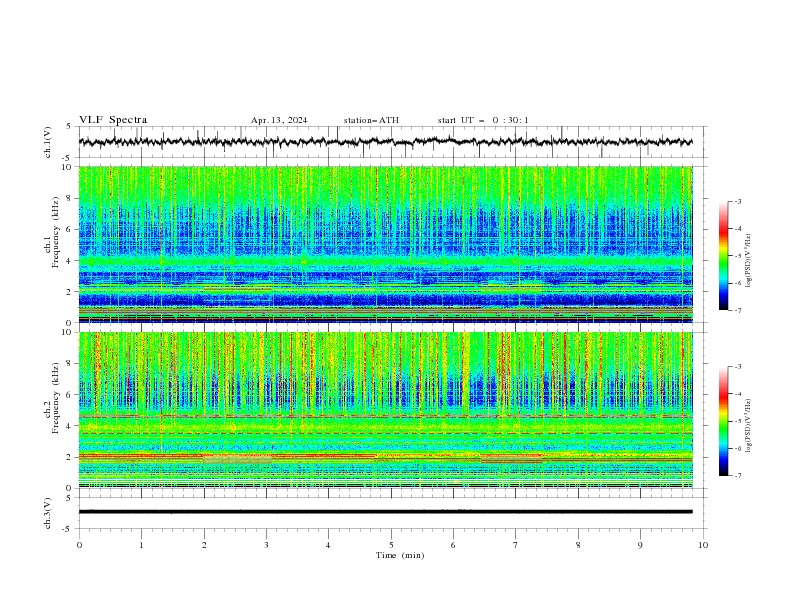792x612 pixels.
Task: Click the "-7" tick on ch.1 color bar
Action: [738, 310]
